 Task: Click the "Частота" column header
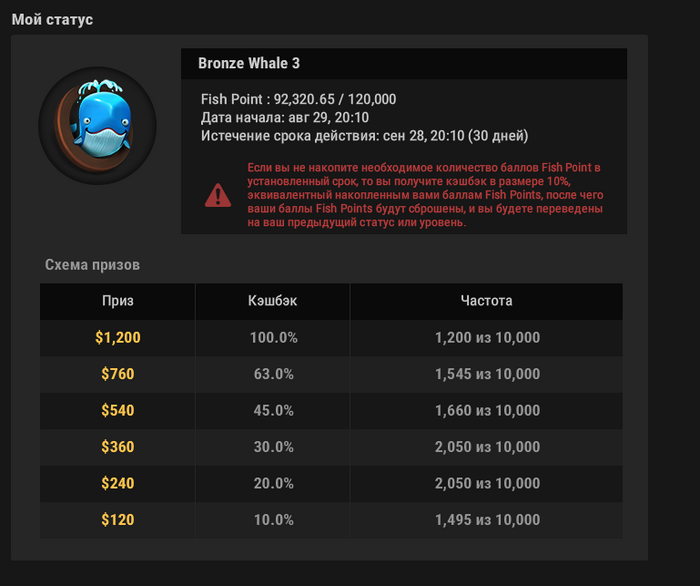(x=487, y=301)
